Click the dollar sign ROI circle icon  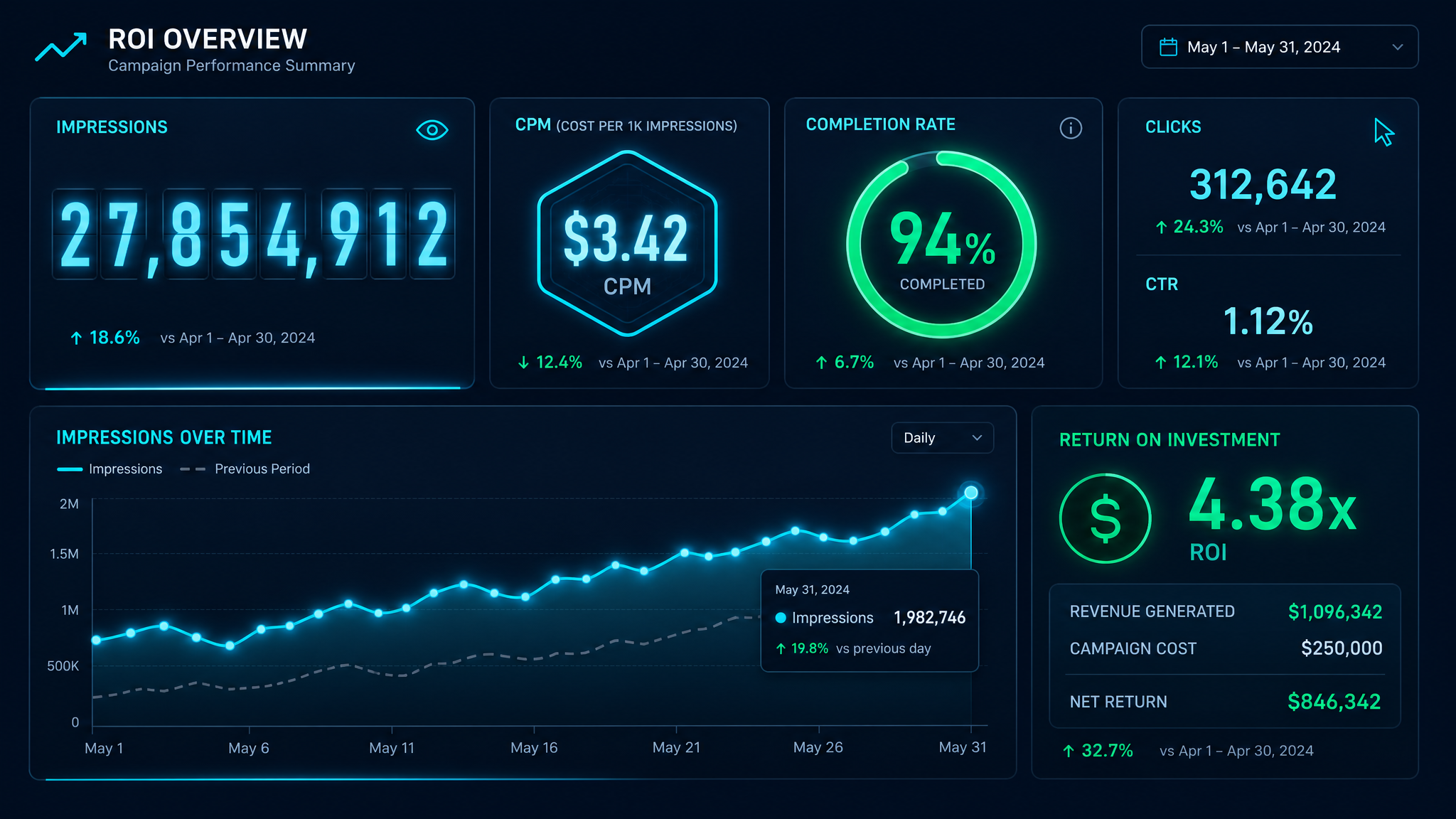coord(1105,518)
